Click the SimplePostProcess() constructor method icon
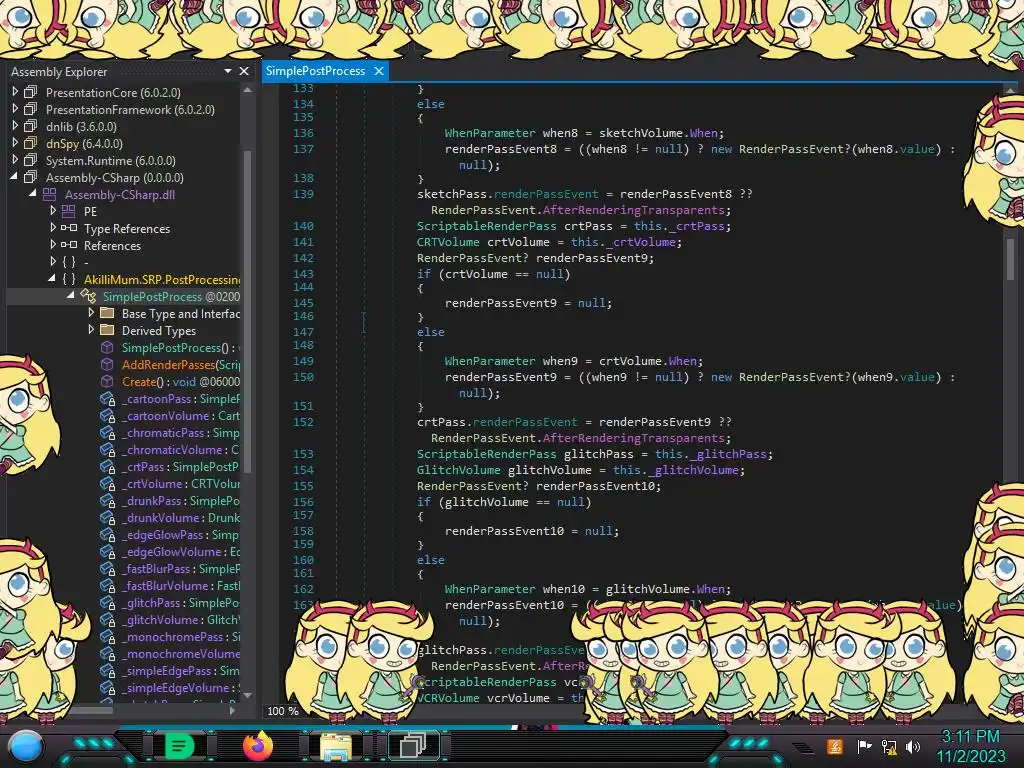 [x=107, y=347]
